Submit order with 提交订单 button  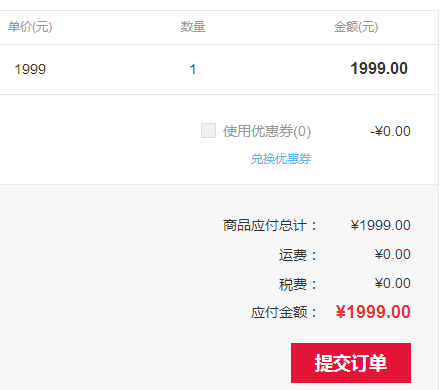351,363
